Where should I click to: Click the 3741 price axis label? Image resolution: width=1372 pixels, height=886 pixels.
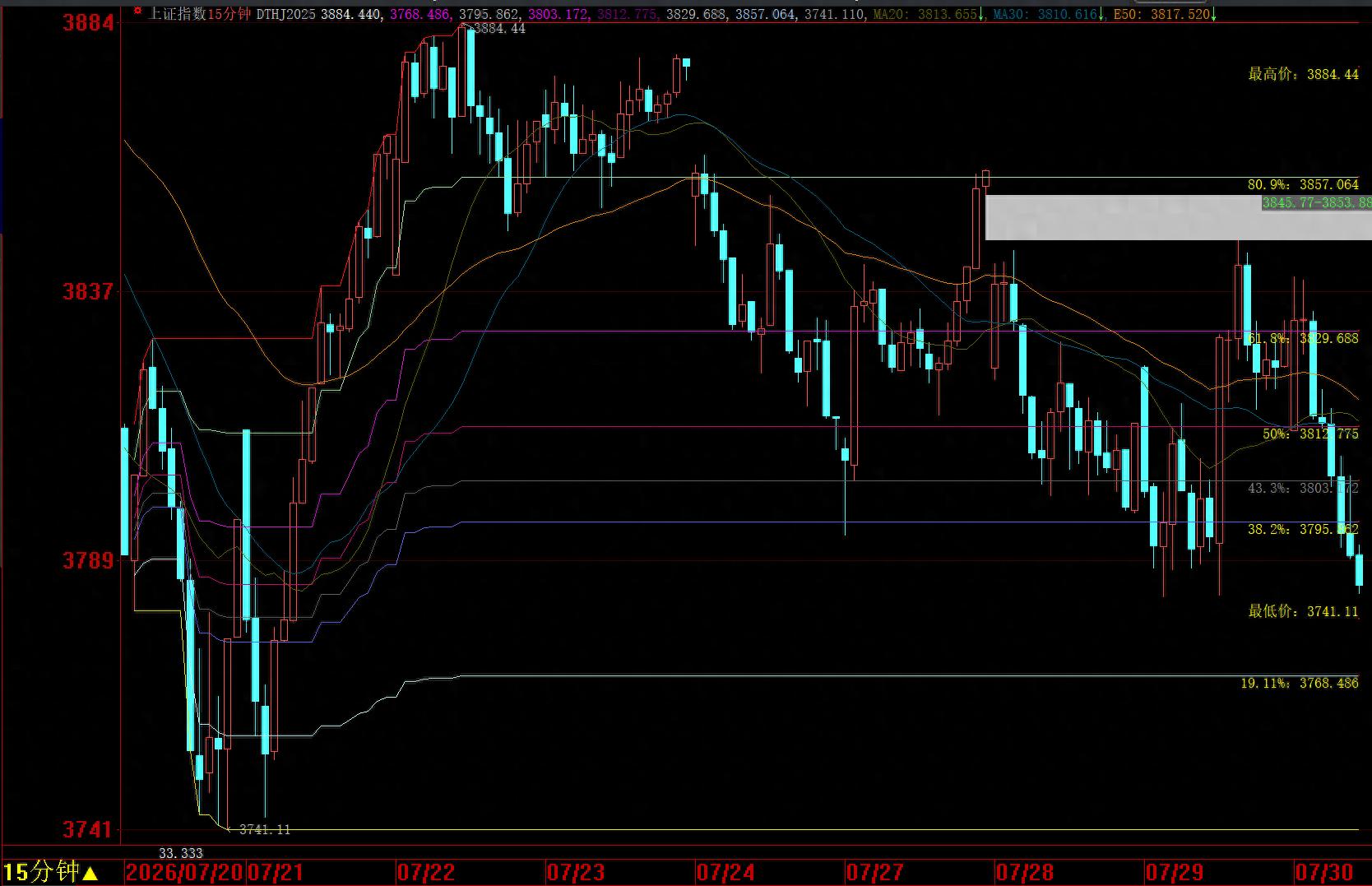pyautogui.click(x=89, y=829)
